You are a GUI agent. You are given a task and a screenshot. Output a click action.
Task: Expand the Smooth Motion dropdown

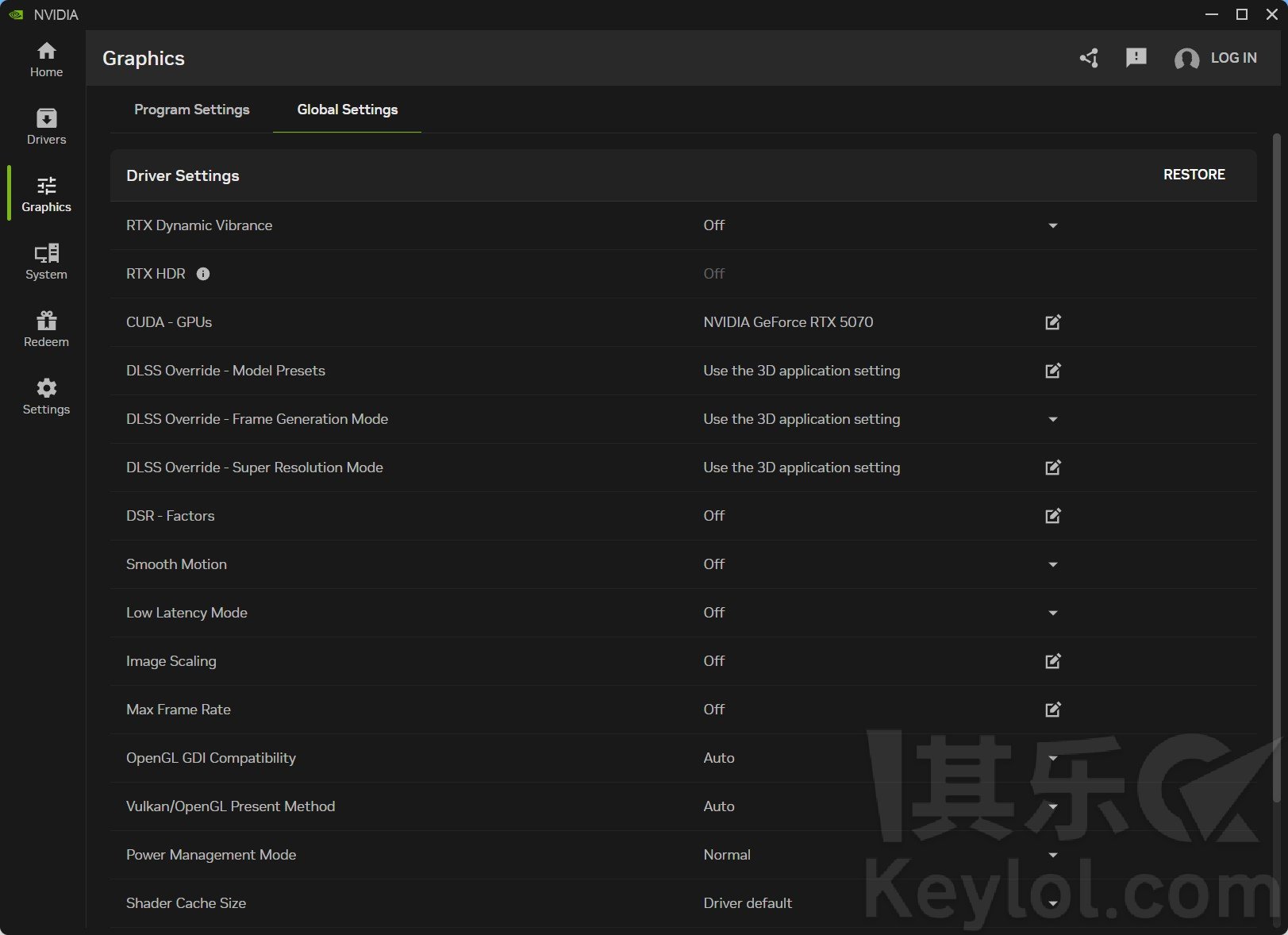click(1053, 564)
